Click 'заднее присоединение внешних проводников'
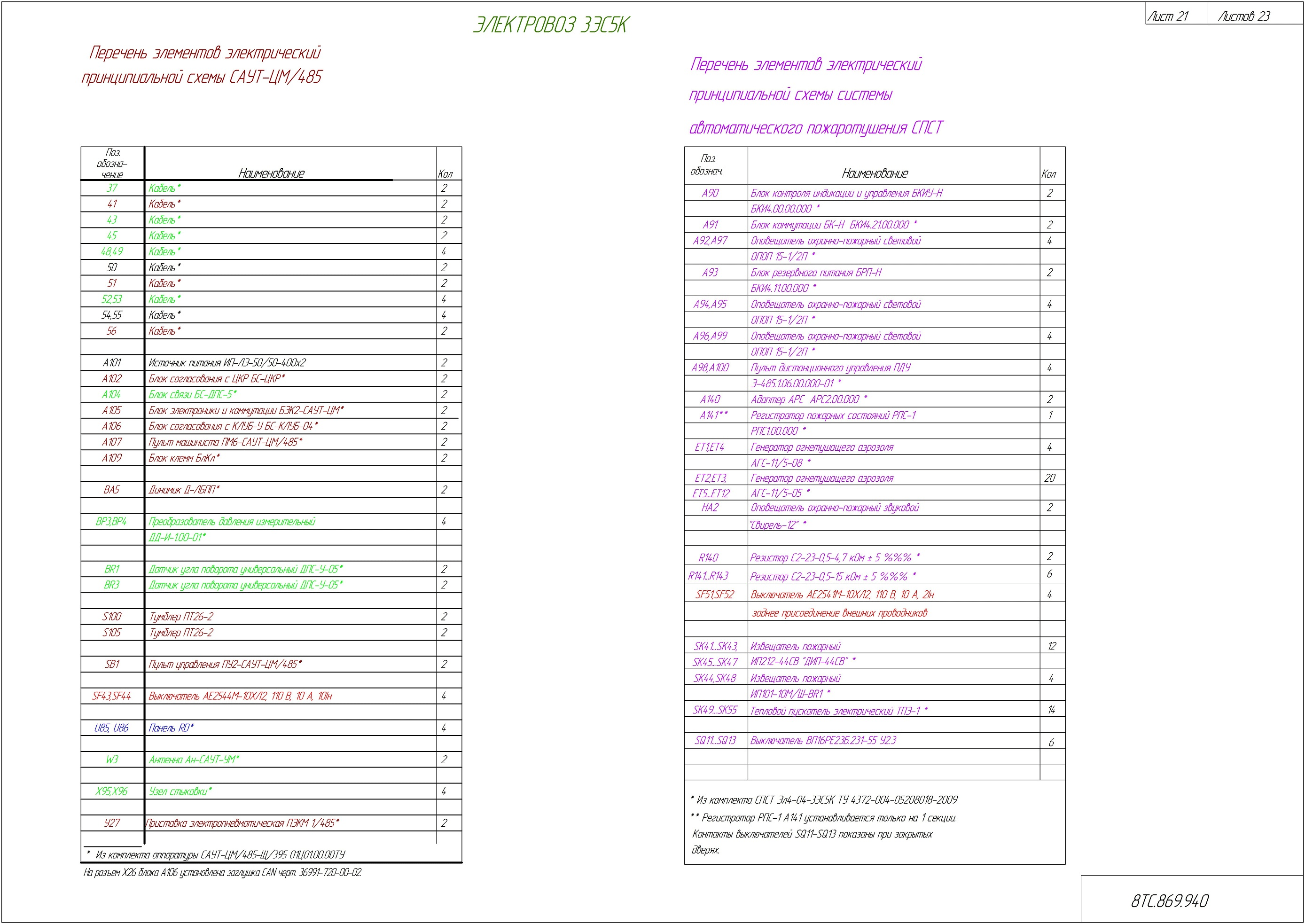1305x924 pixels. 840,613
